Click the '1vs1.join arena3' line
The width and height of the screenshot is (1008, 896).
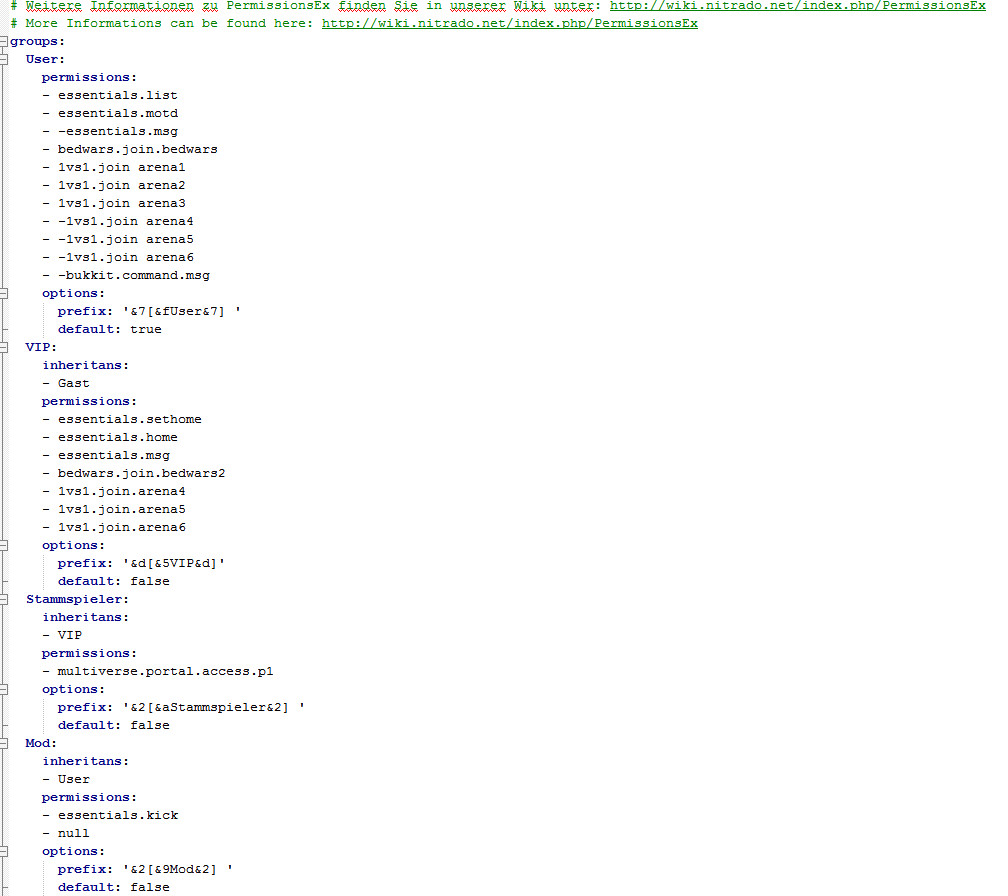[x=114, y=204]
